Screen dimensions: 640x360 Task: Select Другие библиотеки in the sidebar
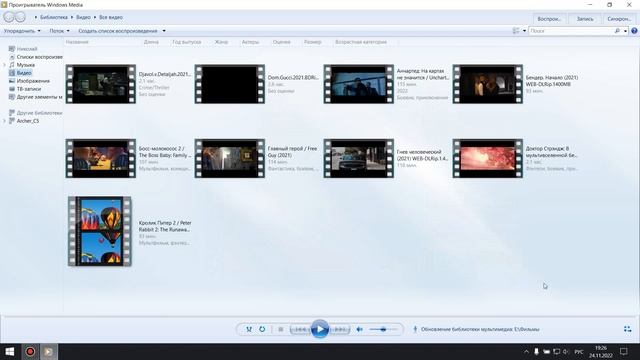(x=36, y=113)
